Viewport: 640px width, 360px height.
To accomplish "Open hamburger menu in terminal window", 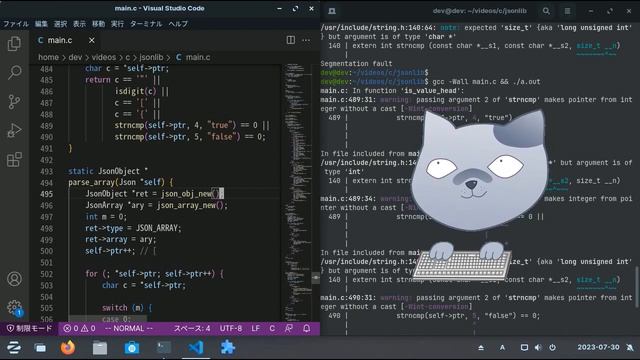I will (x=567, y=11).
